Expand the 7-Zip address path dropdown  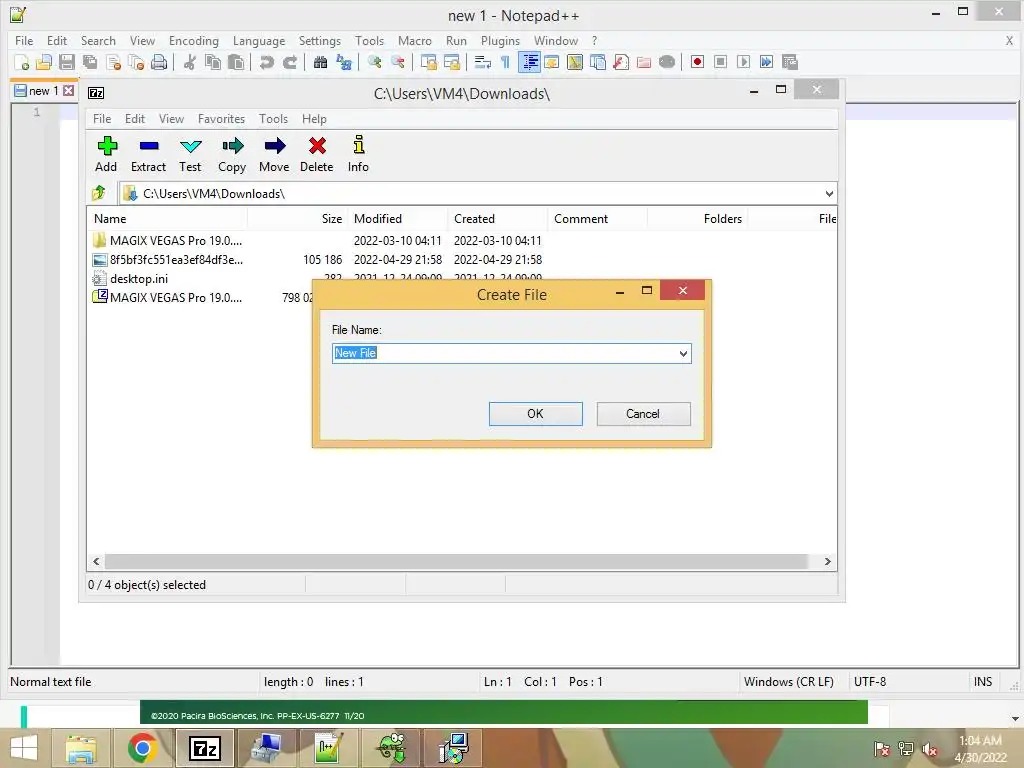(829, 193)
